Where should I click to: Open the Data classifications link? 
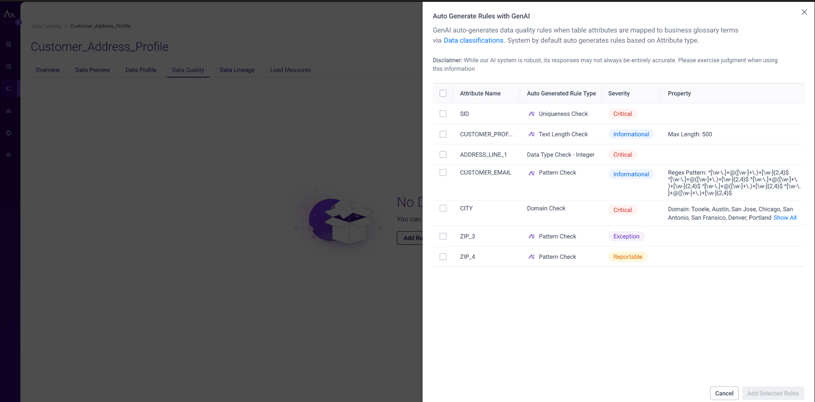(473, 41)
